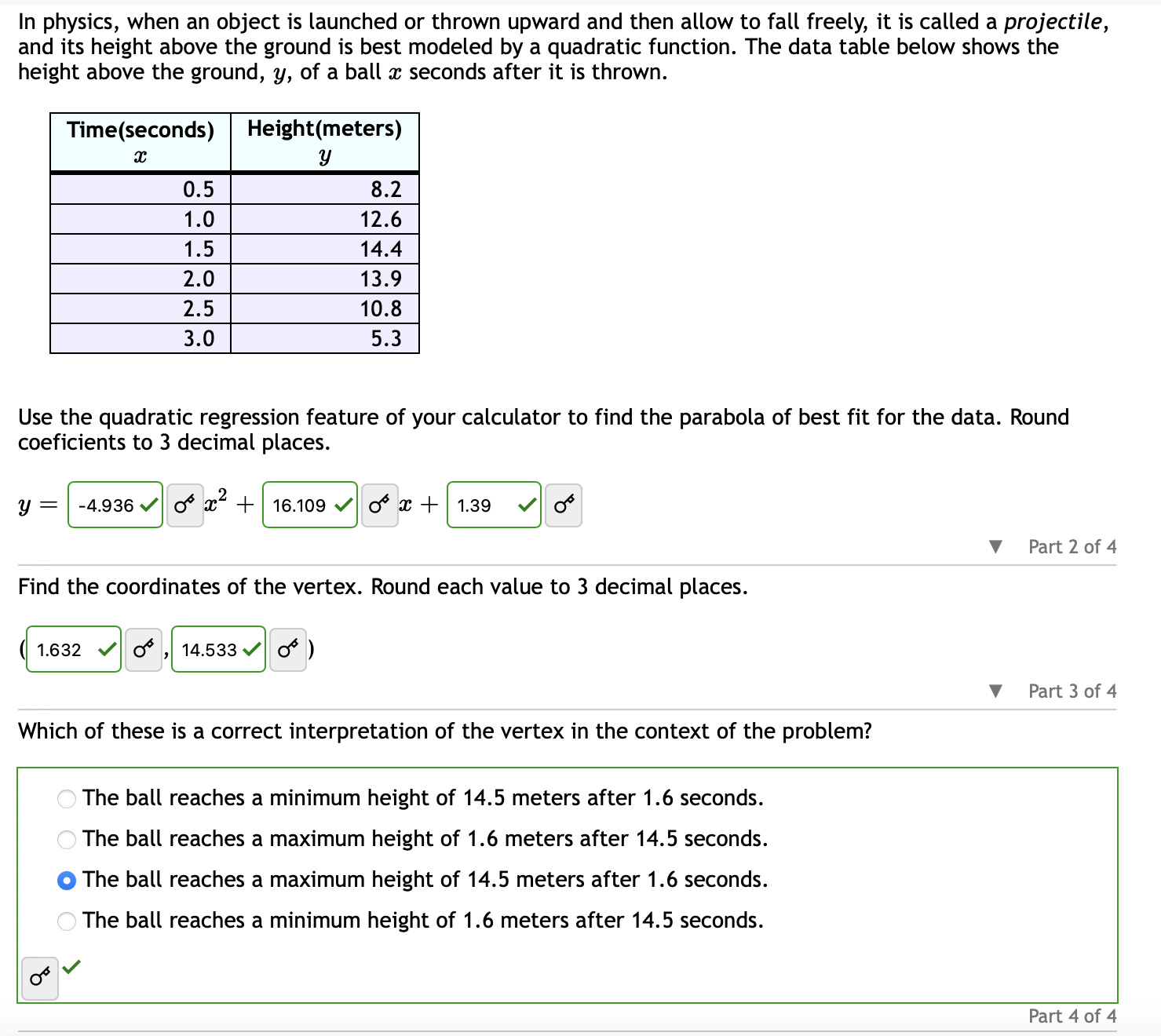Screen dimensions: 1161x1036
Task: Click the Part 4 of 4 label
Action: click(x=1072, y=1016)
